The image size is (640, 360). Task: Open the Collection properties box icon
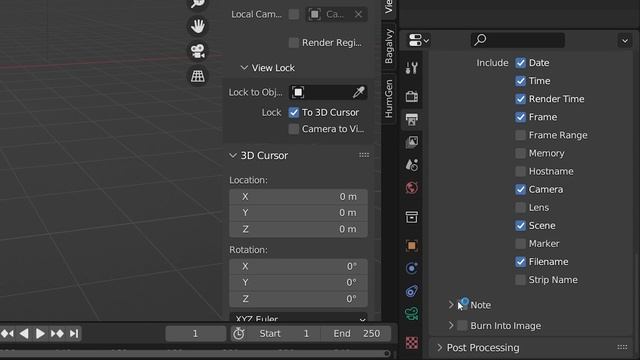[x=411, y=217]
